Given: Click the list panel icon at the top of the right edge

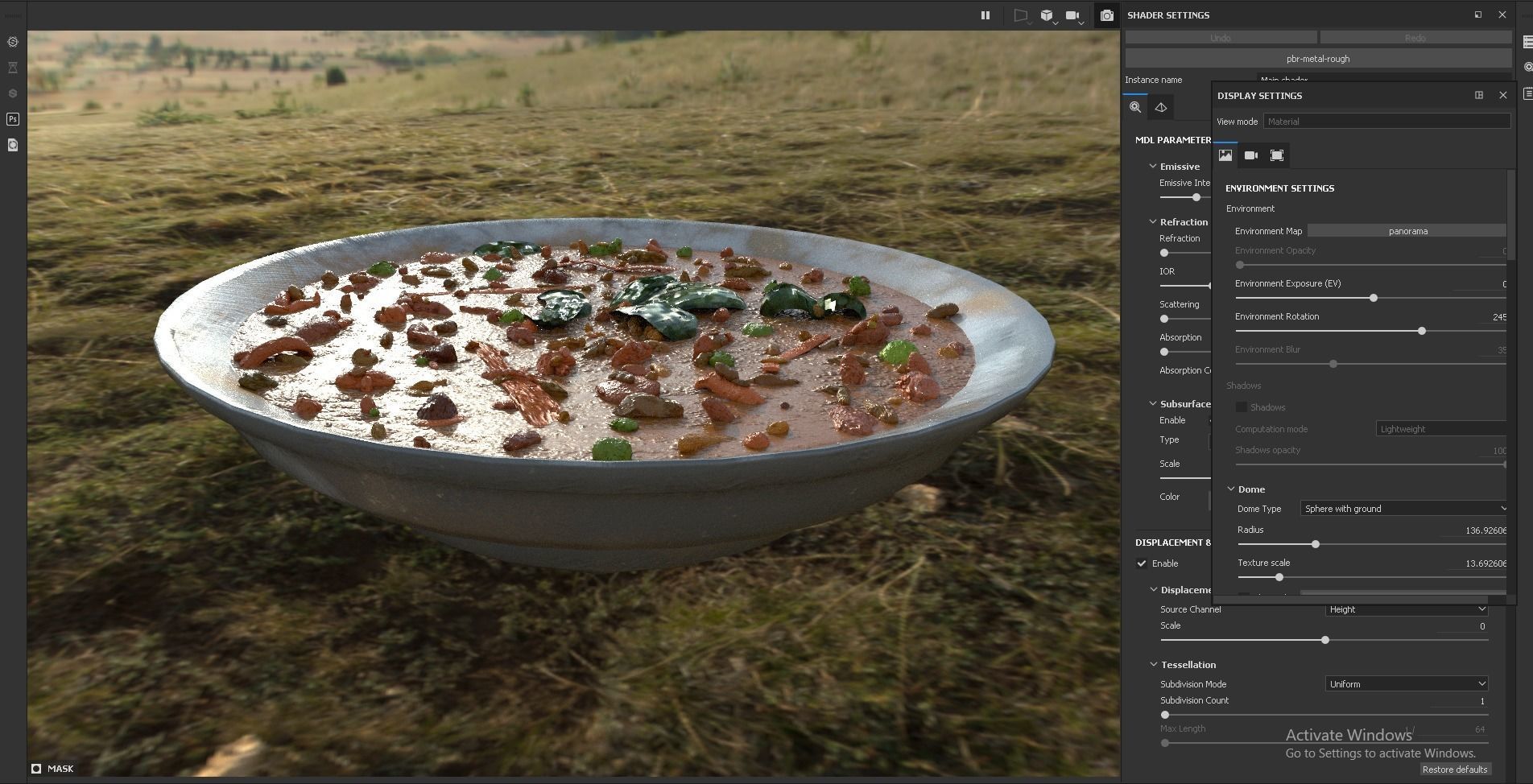Looking at the screenshot, I should pyautogui.click(x=1527, y=42).
